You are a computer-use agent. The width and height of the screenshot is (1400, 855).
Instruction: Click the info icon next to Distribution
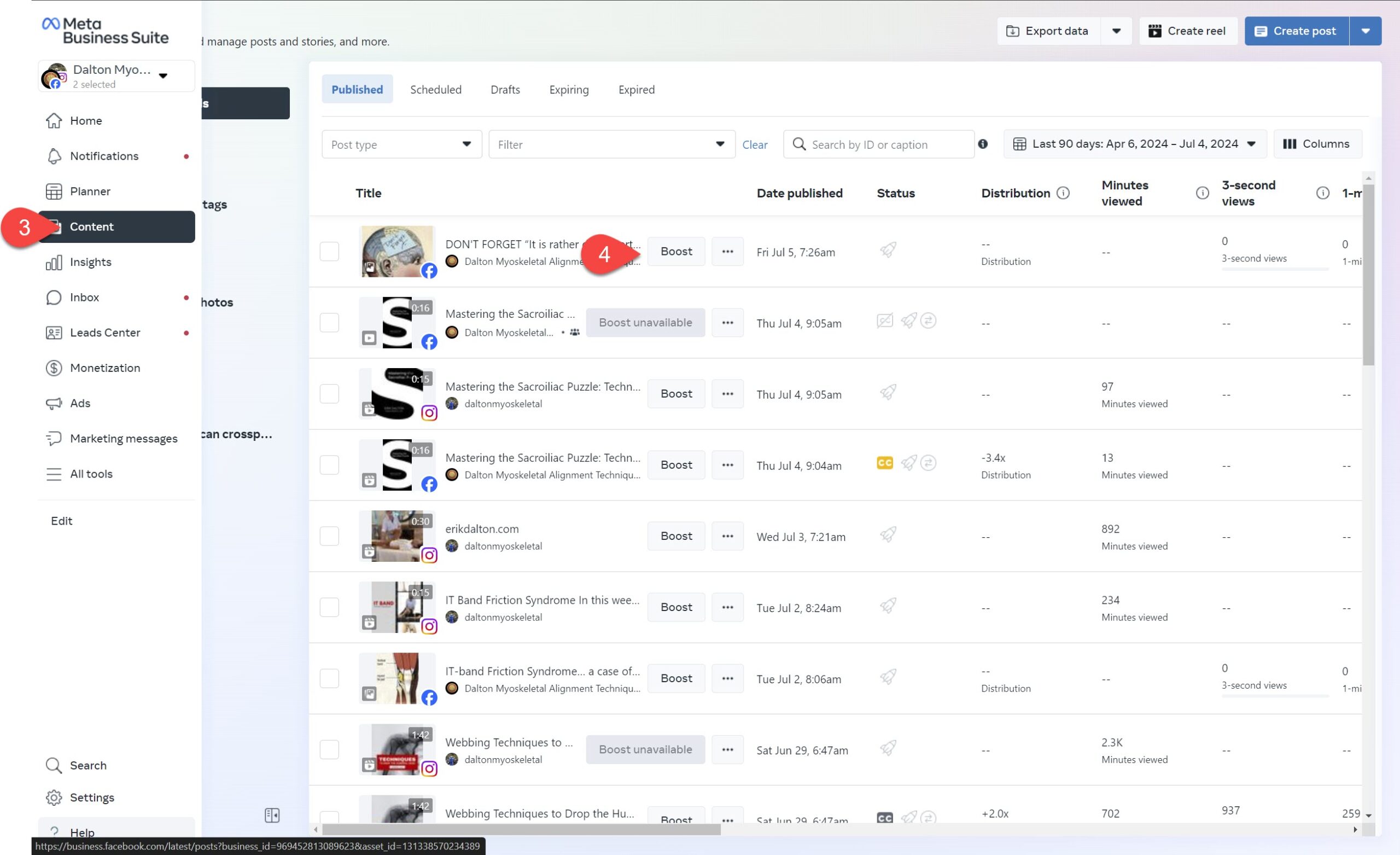point(1063,193)
